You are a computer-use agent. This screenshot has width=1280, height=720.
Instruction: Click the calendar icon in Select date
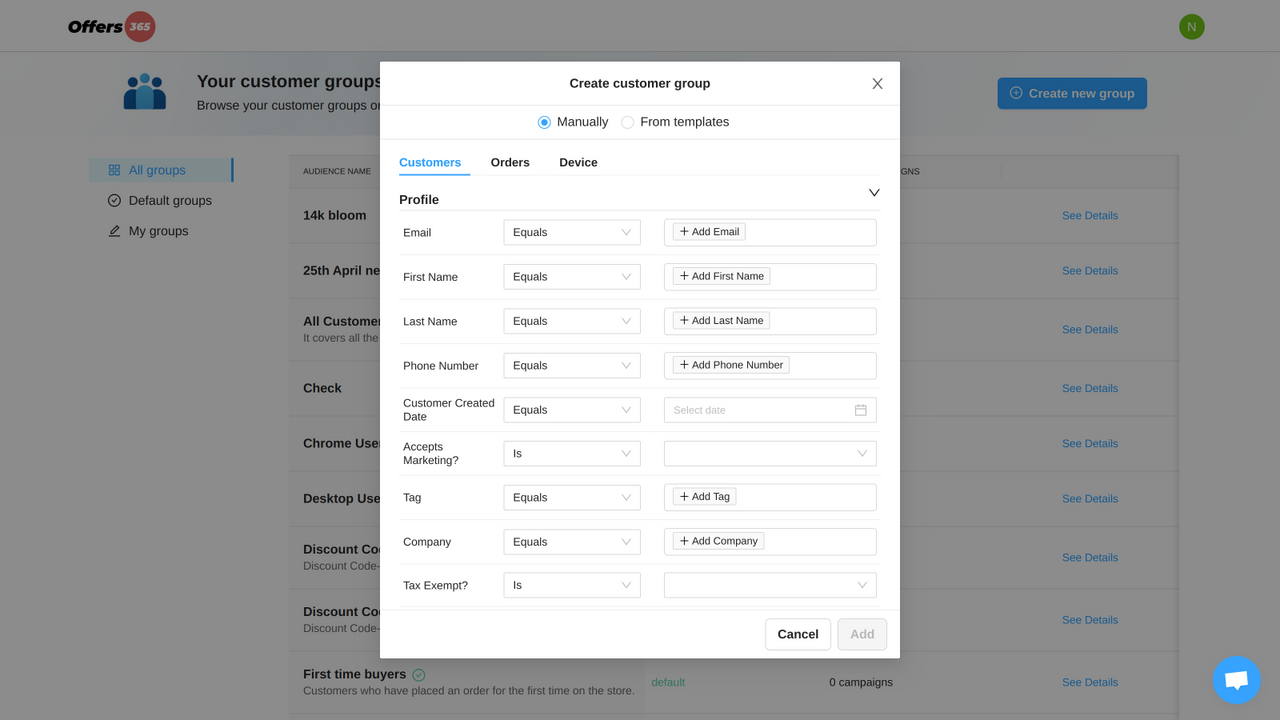click(x=860, y=410)
